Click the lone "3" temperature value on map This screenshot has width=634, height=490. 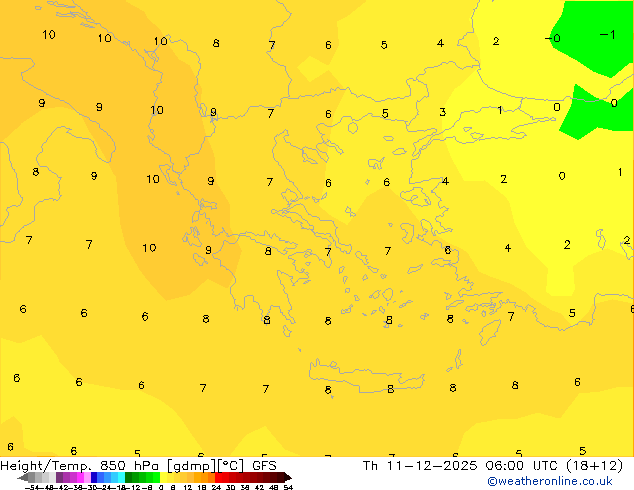coord(443,112)
